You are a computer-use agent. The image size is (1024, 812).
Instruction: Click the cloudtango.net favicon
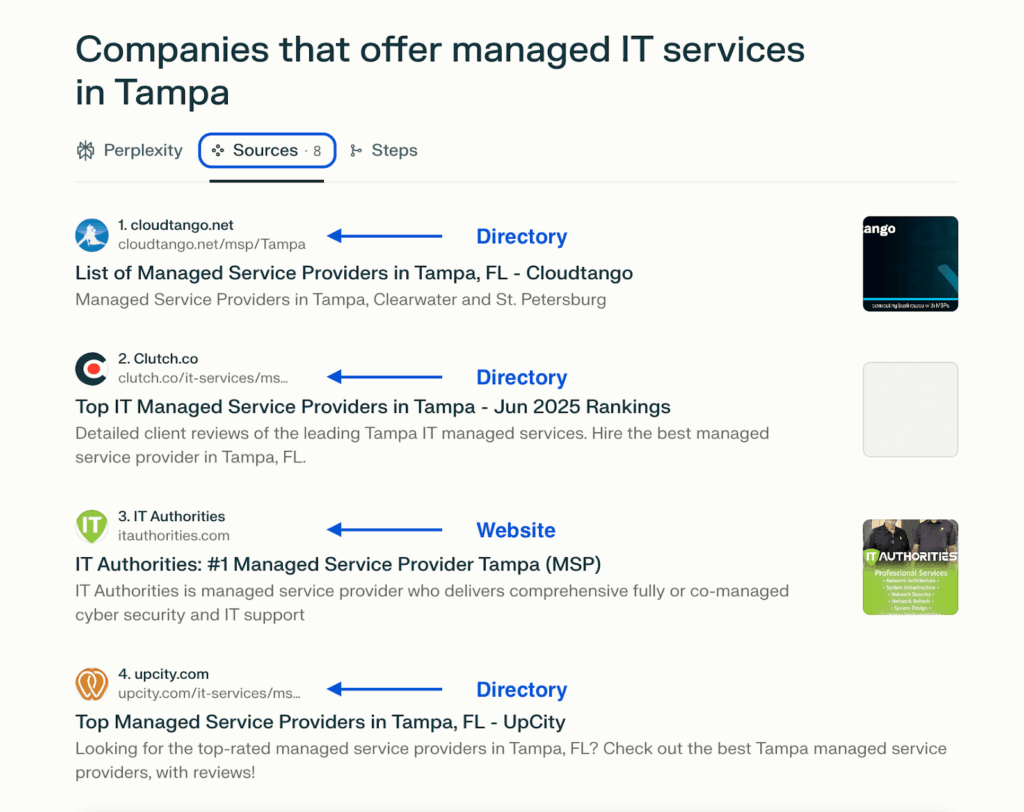click(x=91, y=235)
